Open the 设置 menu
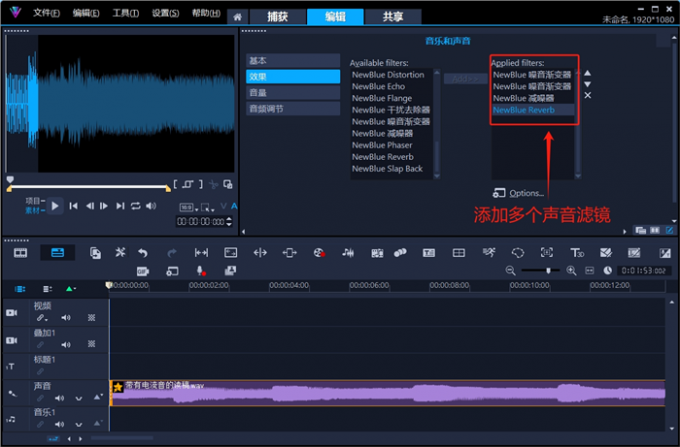Viewport: 680px width, 447px height. 165,13
